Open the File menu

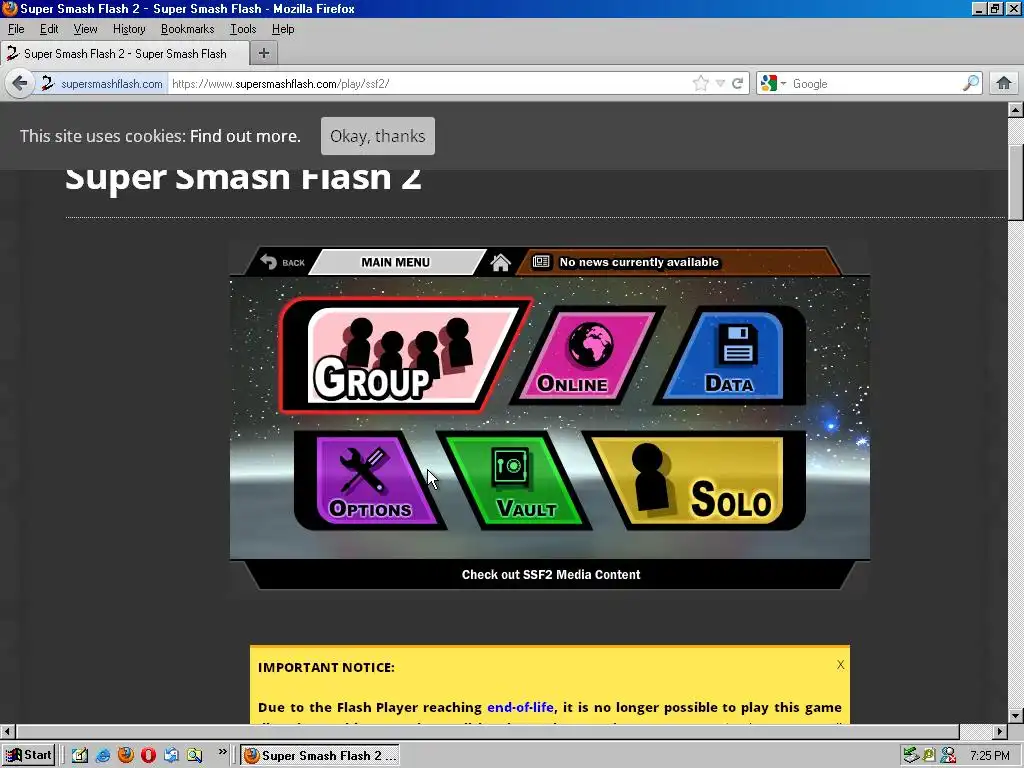click(x=16, y=29)
